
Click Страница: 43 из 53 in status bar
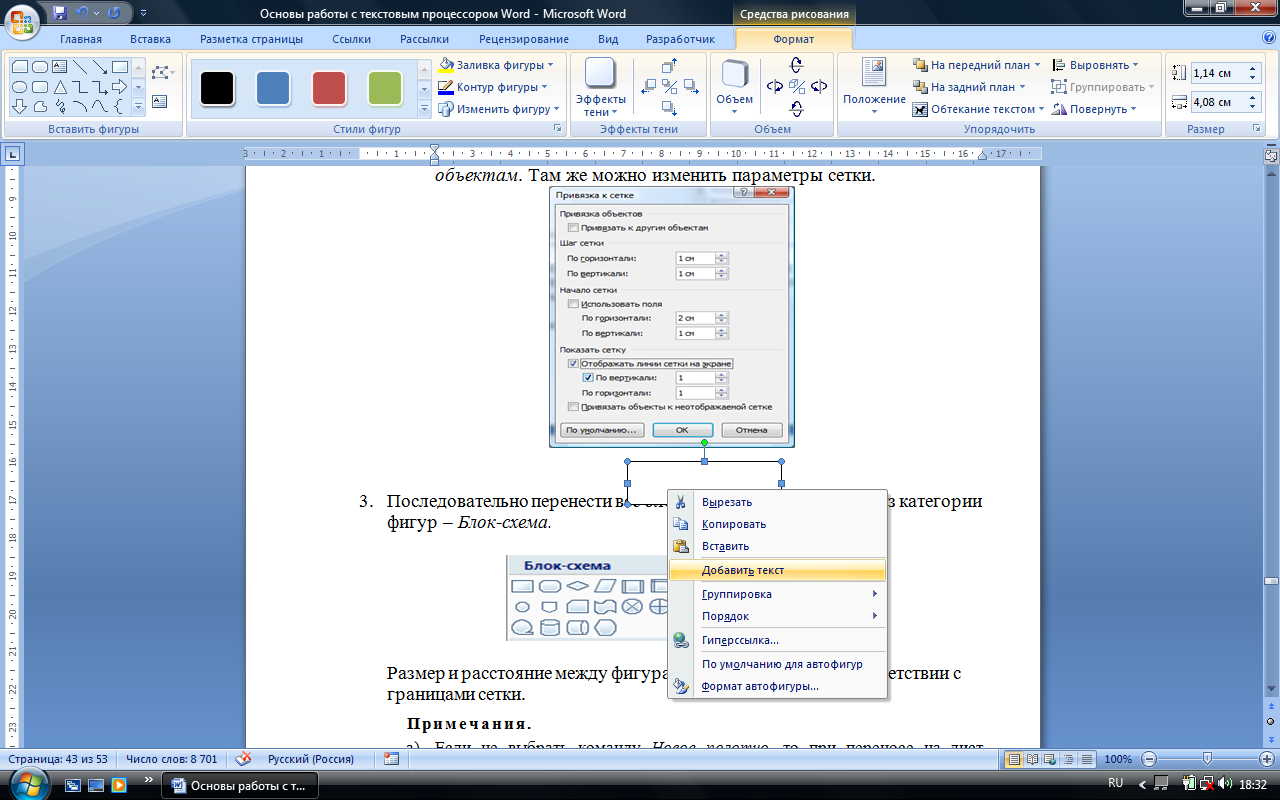coord(58,759)
